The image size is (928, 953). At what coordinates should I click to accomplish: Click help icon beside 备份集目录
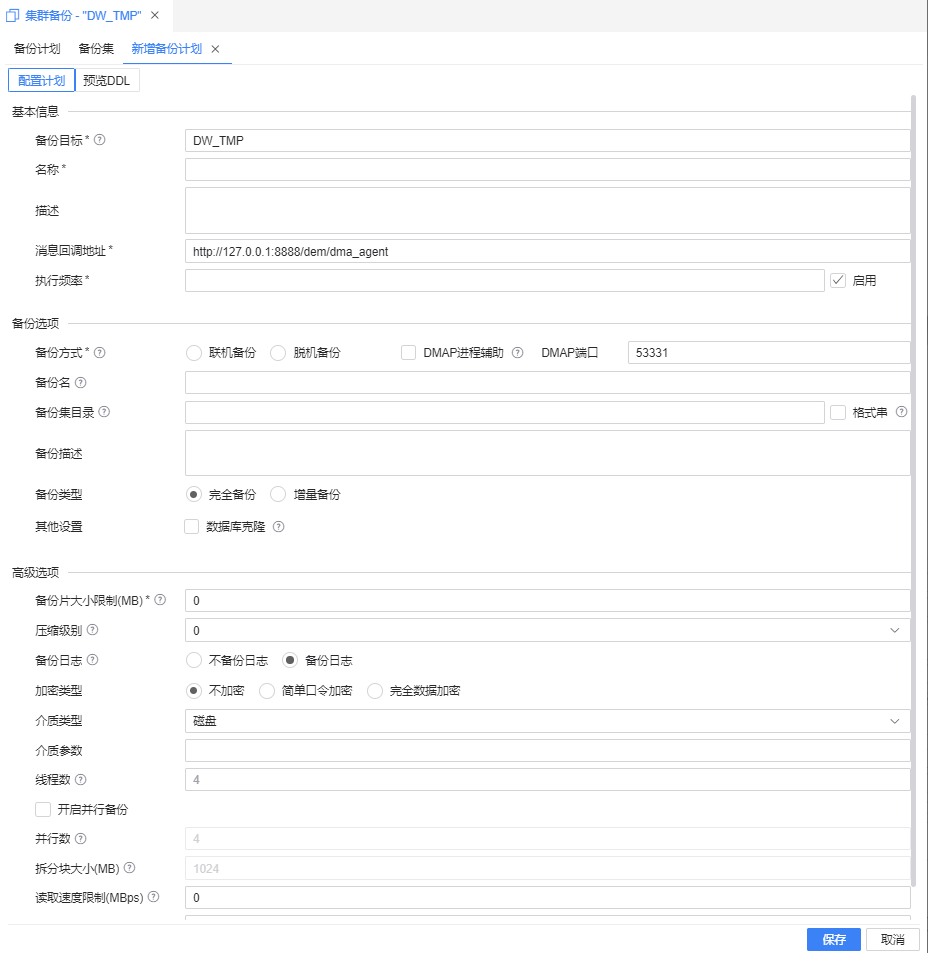pos(104,411)
